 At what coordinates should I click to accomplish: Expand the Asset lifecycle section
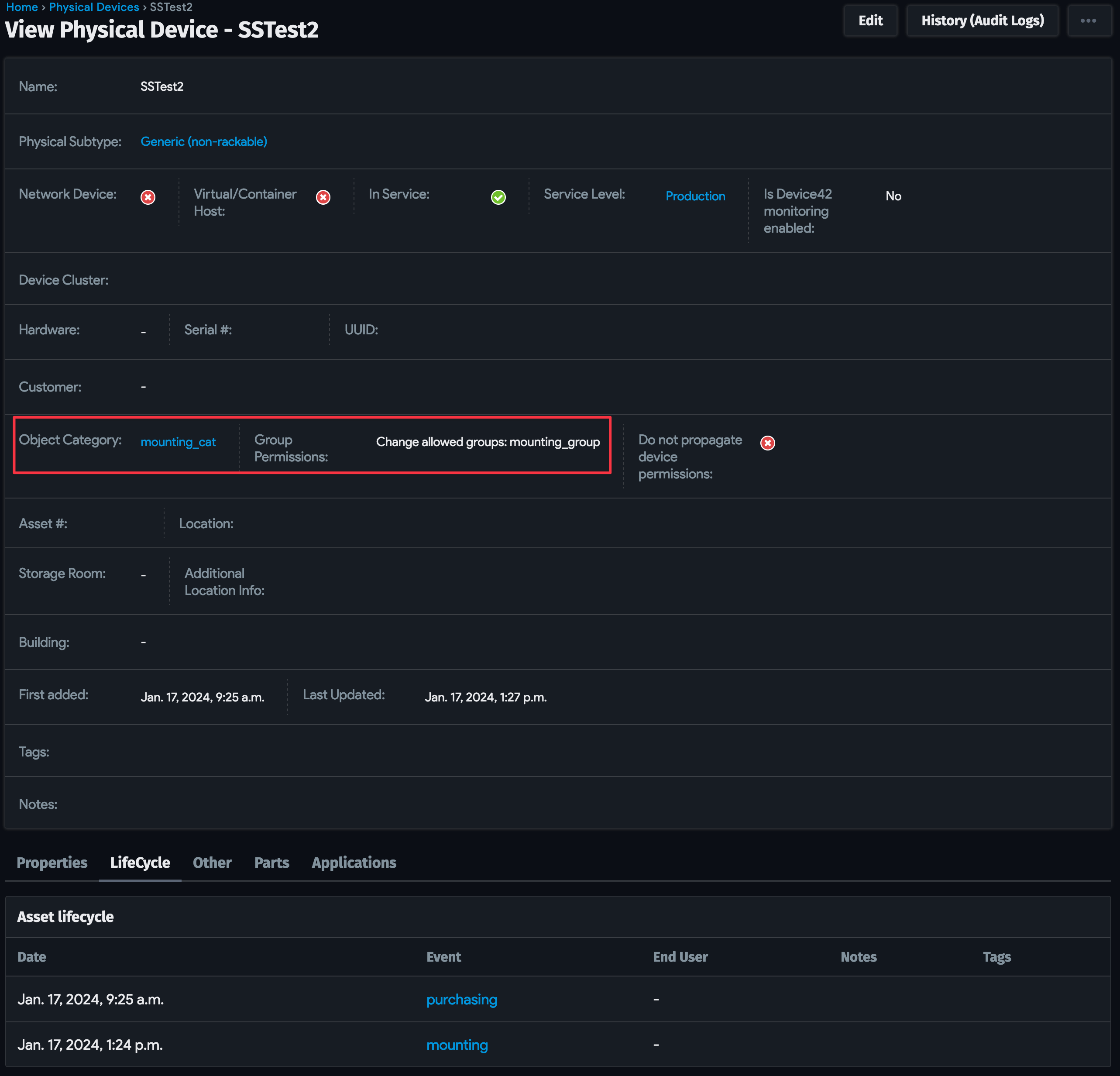65,917
